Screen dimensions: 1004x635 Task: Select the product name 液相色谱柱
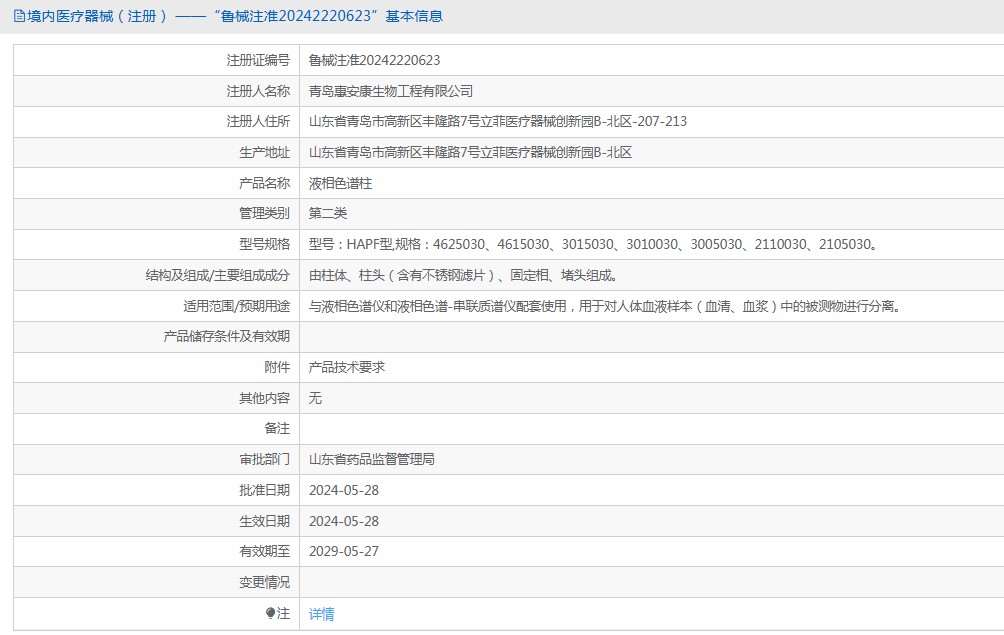pyautogui.click(x=340, y=184)
